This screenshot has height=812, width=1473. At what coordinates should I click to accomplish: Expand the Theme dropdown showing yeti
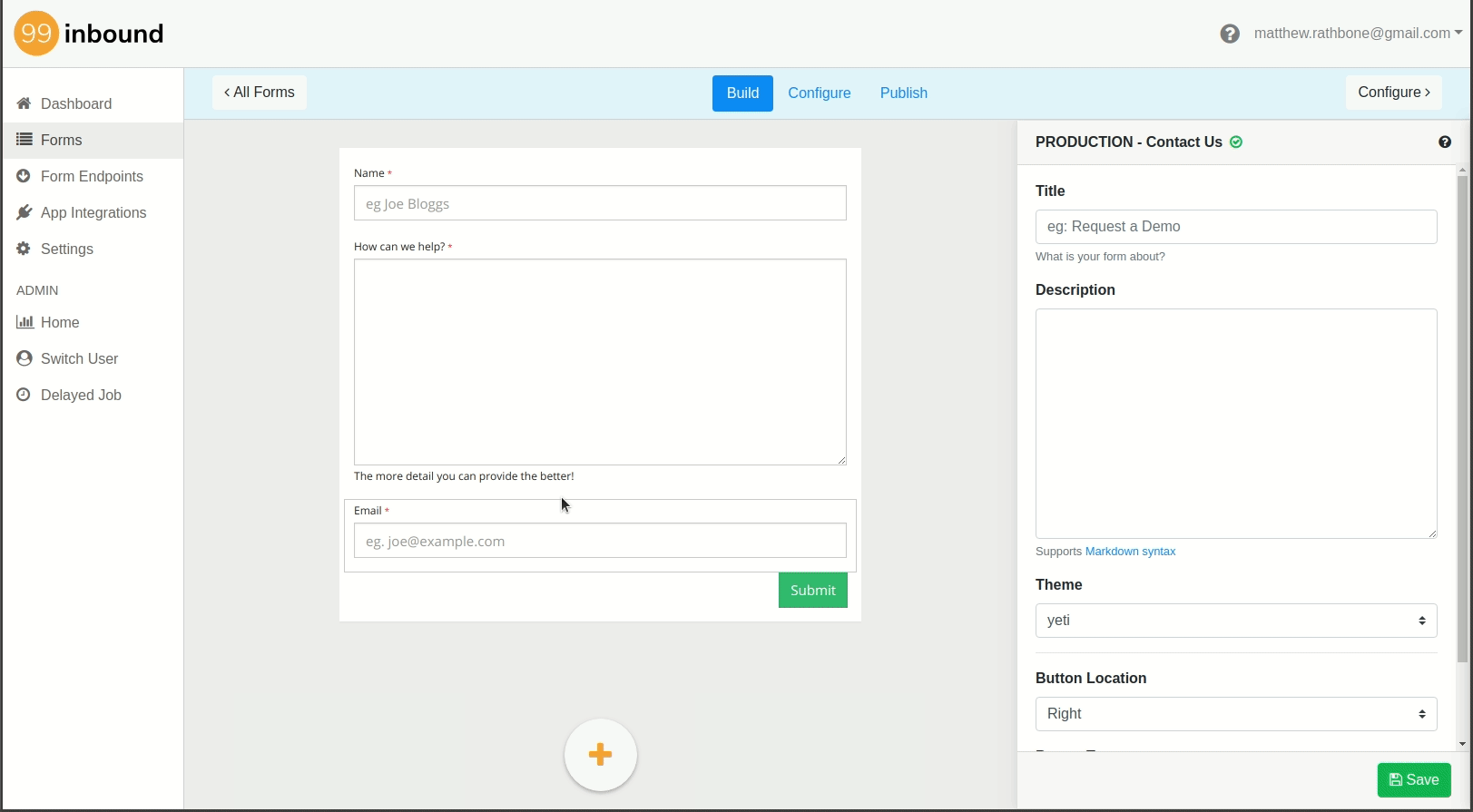click(x=1236, y=621)
